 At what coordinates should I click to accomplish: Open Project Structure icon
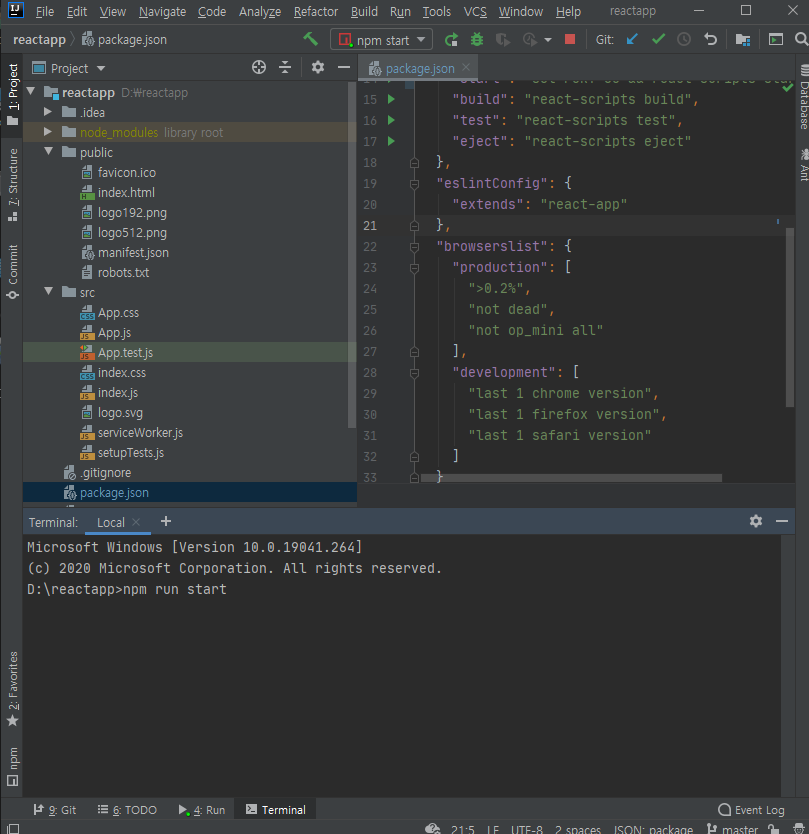743,40
